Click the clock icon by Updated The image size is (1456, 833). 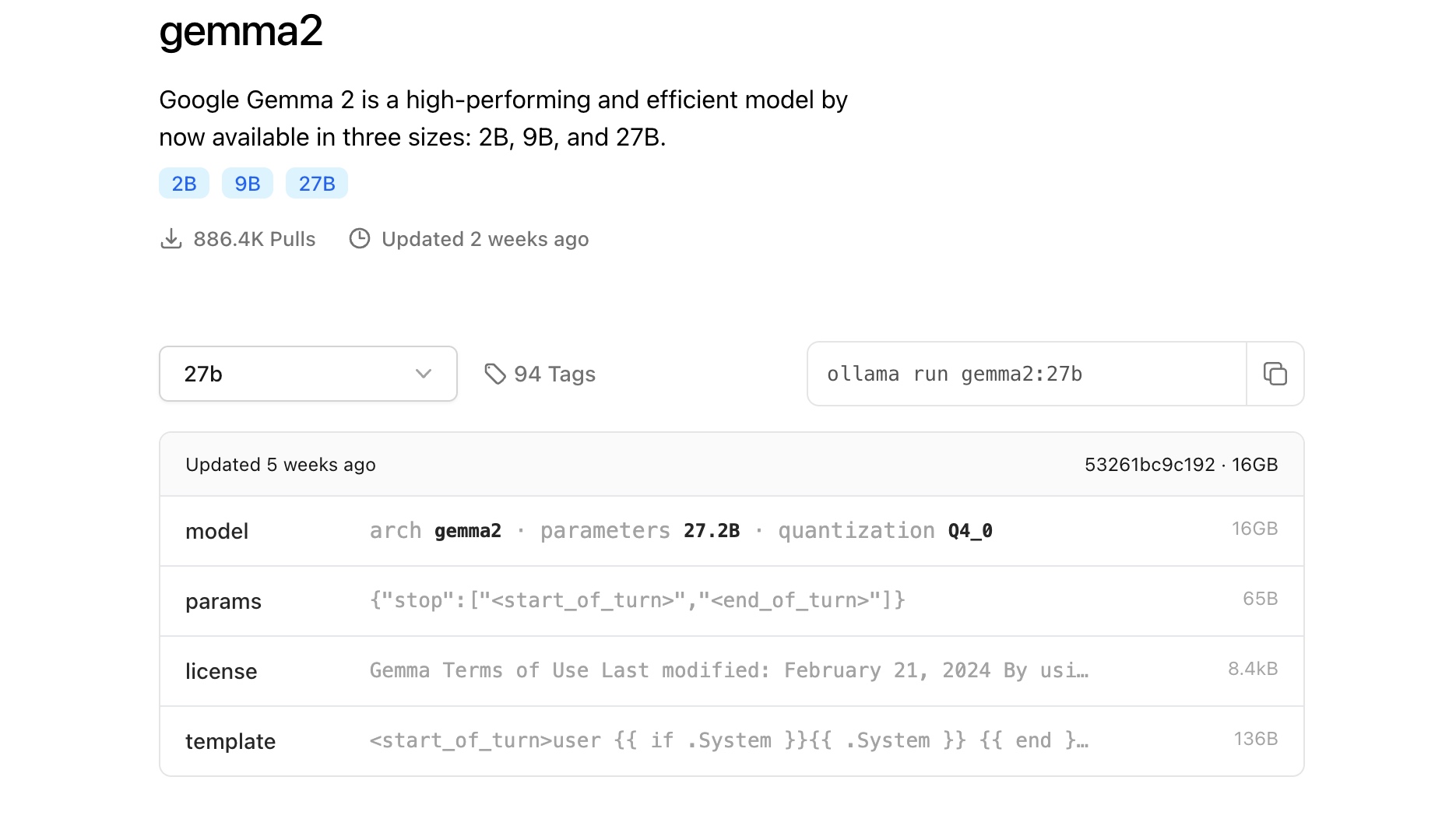(x=359, y=238)
